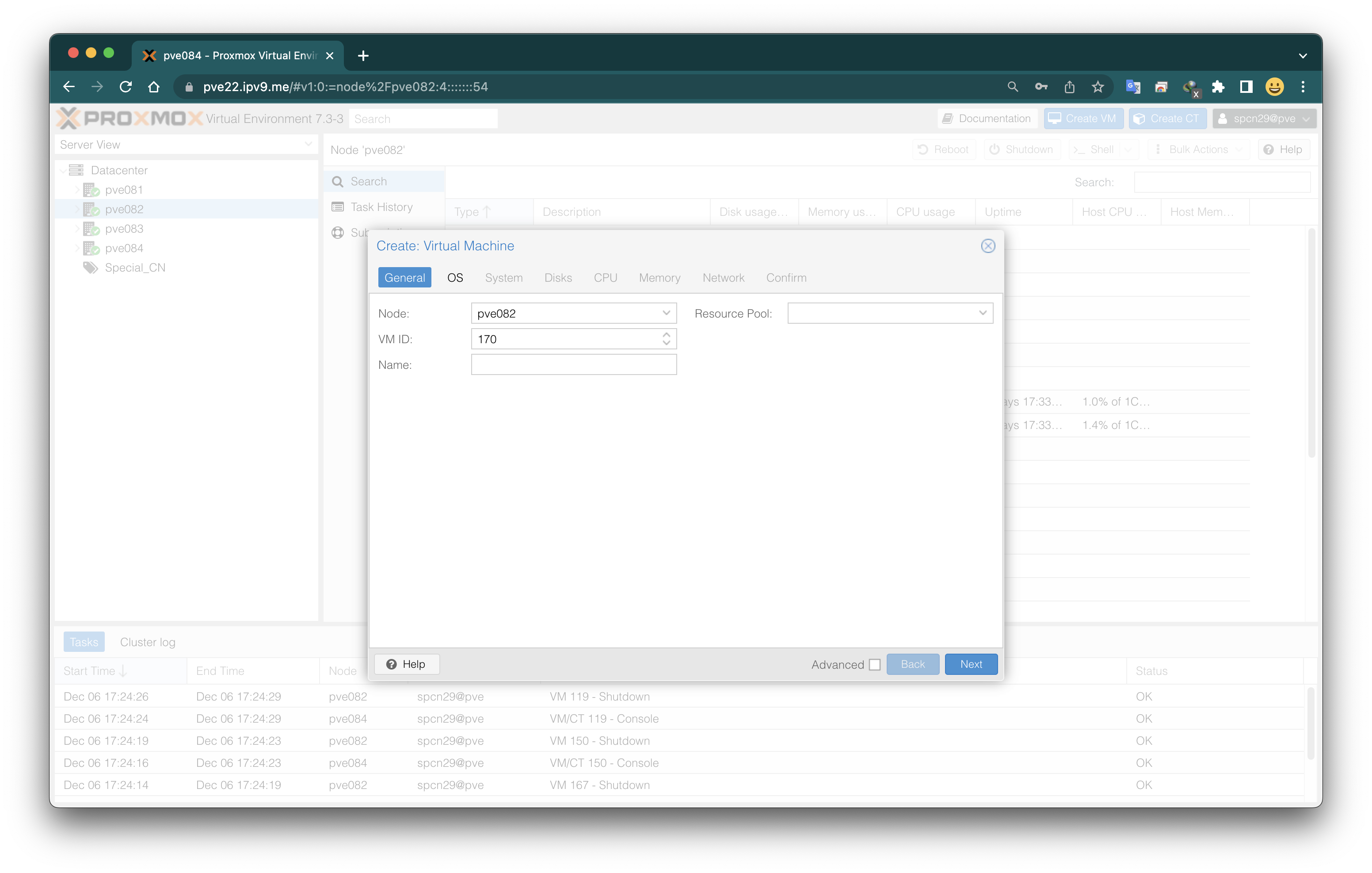This screenshot has width=1372, height=873.
Task: Increase VM ID using the up stepper
Action: pos(666,335)
